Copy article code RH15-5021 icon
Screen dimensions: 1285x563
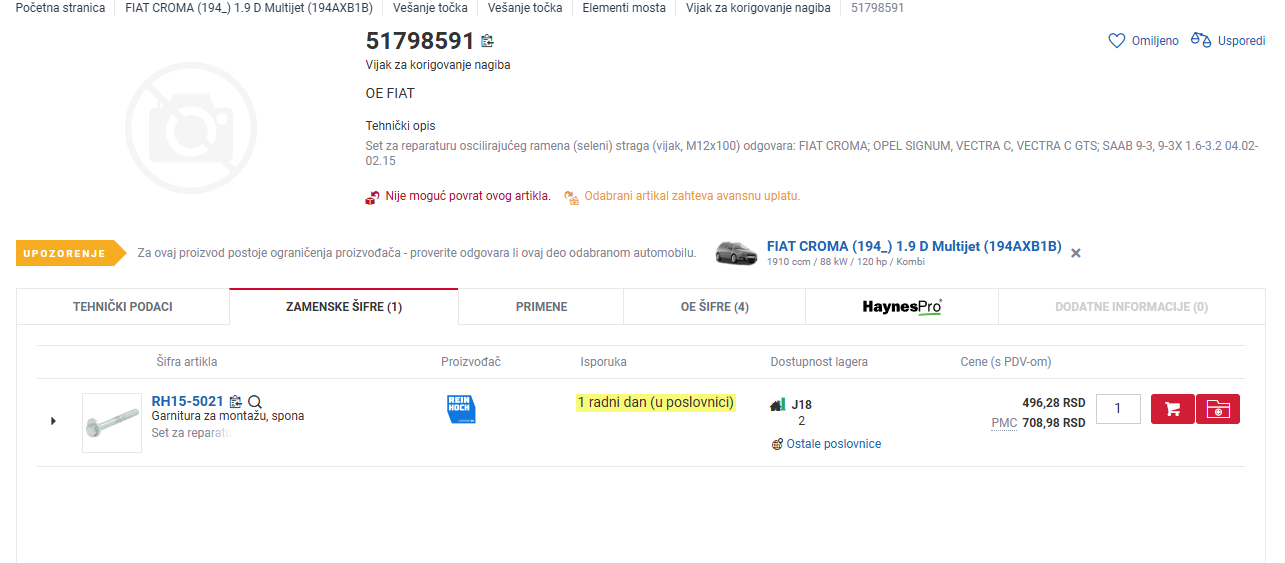coord(236,402)
